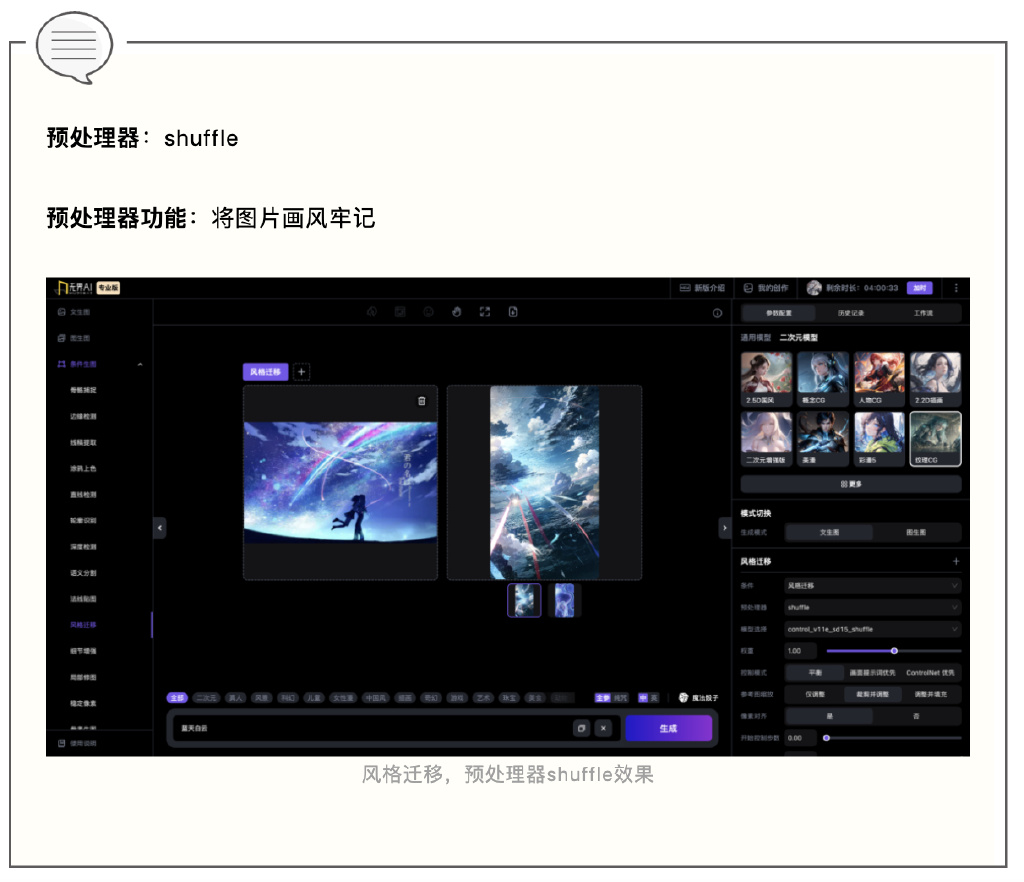The width and height of the screenshot is (1024, 882).
Task: Set generation mode to 文生图
Action: [x=829, y=533]
